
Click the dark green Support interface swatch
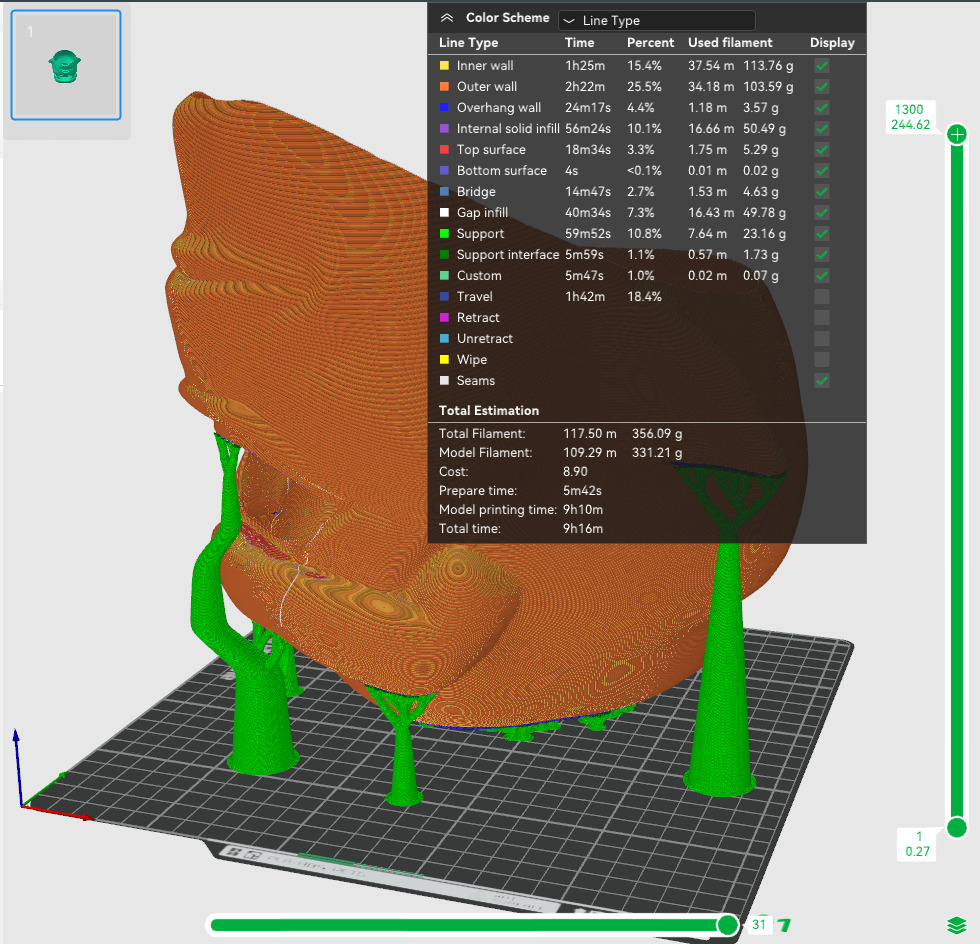coord(444,254)
